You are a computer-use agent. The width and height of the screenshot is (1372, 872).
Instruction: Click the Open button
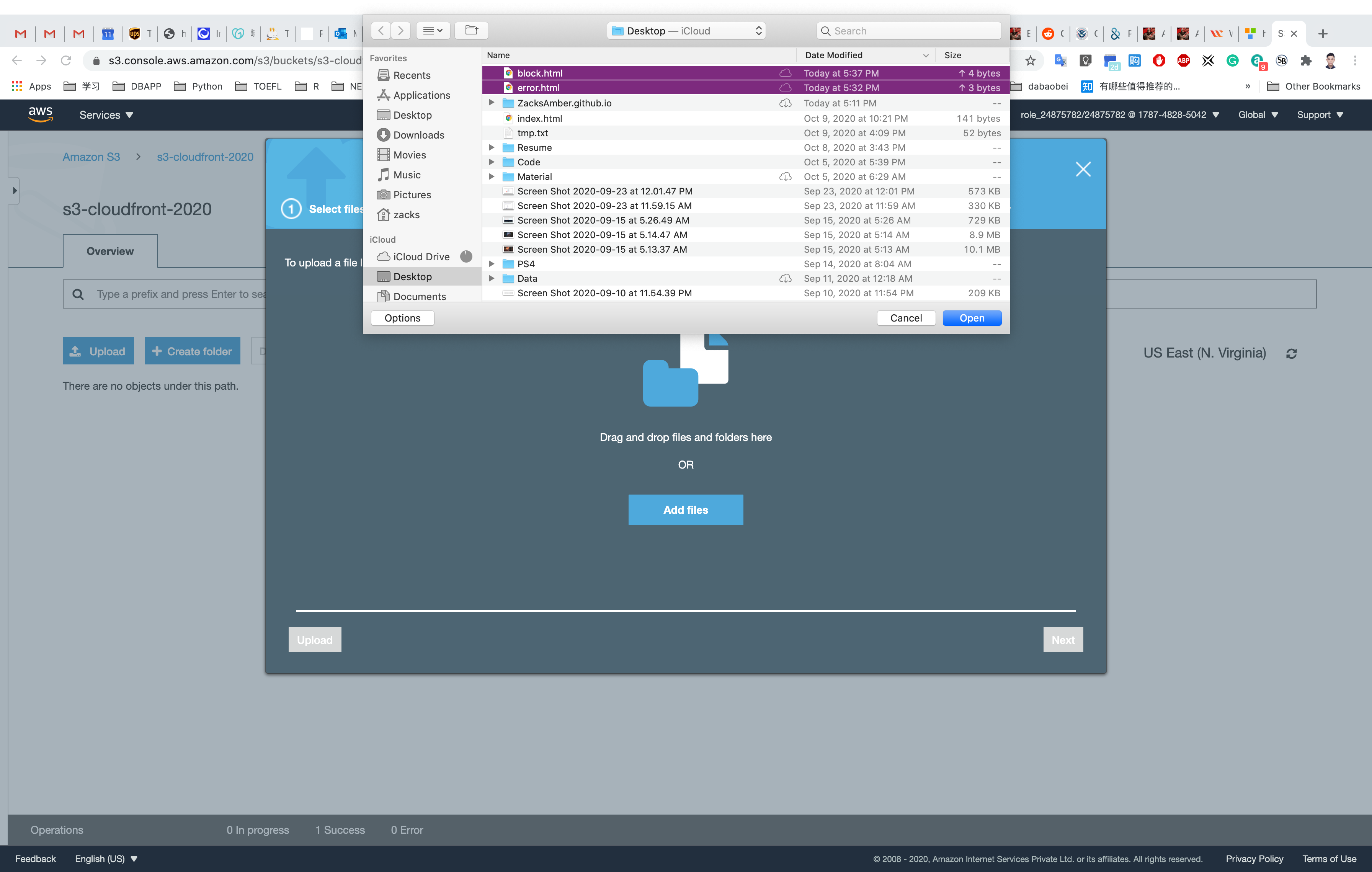972,318
